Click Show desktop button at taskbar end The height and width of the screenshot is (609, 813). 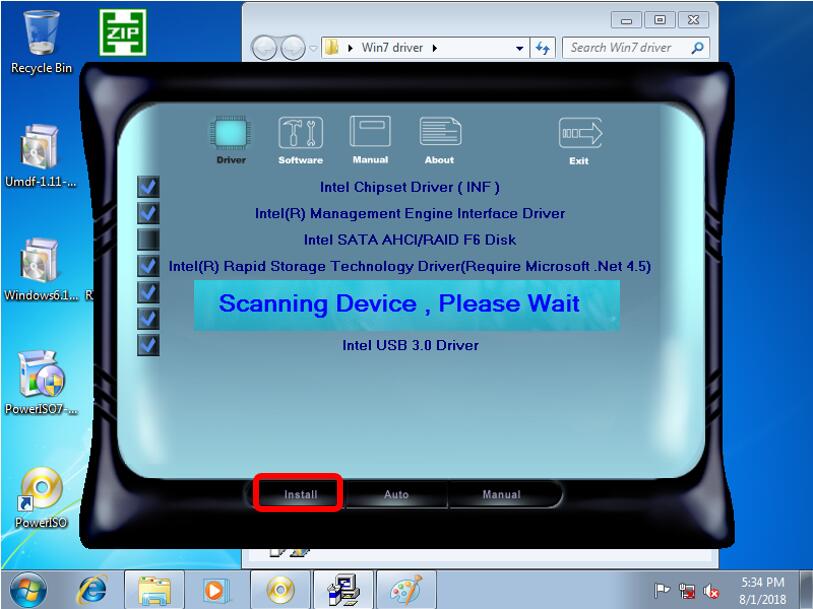806,590
